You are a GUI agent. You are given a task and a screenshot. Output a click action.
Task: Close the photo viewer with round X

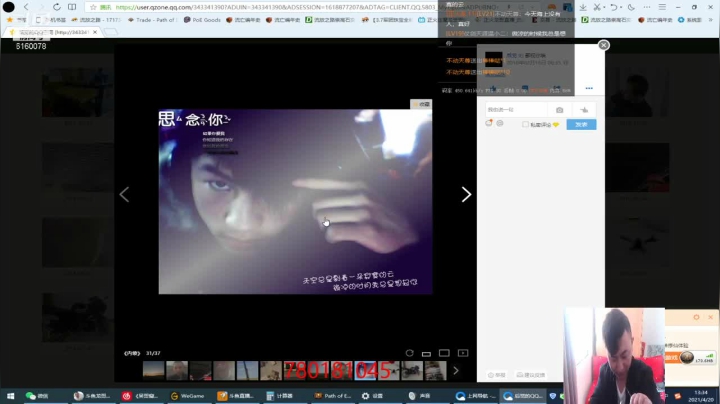pyautogui.click(x=603, y=45)
